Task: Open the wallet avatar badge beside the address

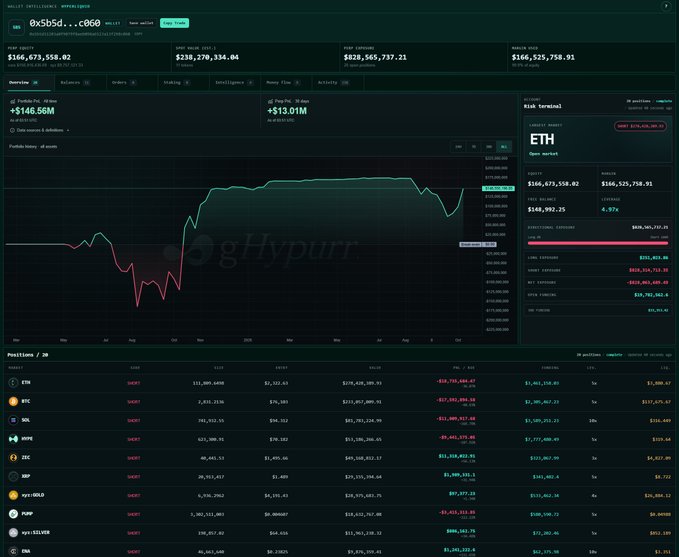Action: click(16, 27)
